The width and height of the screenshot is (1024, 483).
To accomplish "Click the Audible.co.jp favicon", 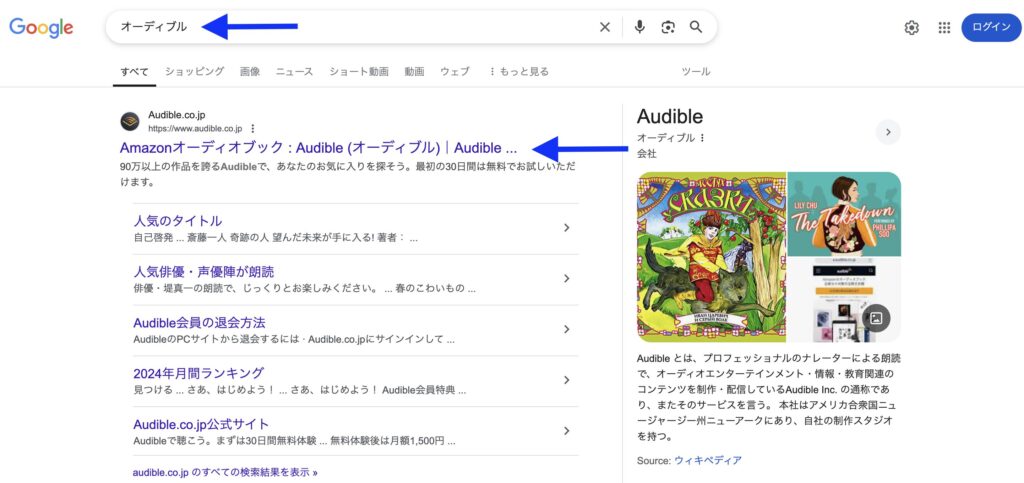I will pos(130,121).
